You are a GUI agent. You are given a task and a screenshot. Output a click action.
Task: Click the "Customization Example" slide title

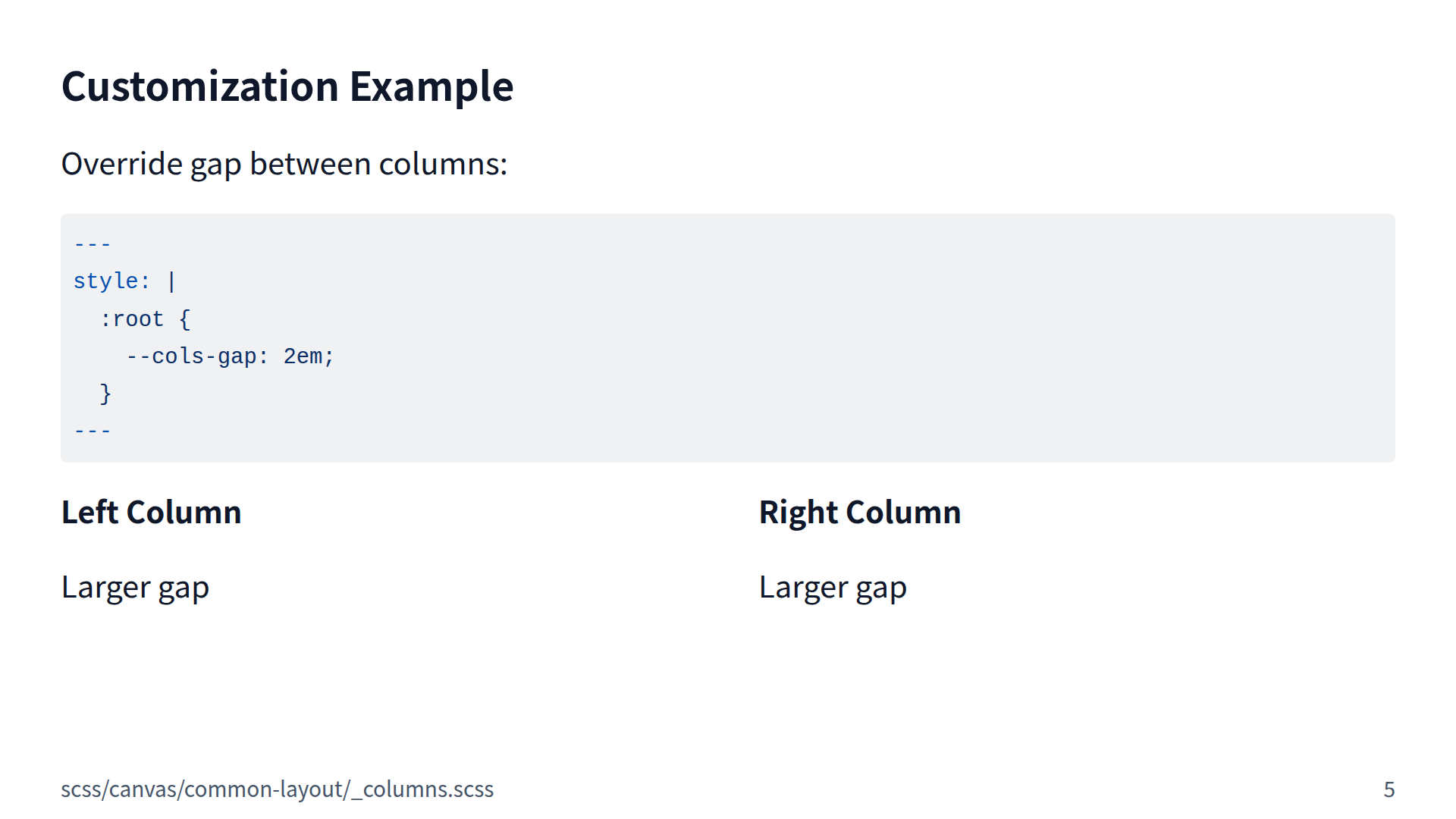point(287,86)
